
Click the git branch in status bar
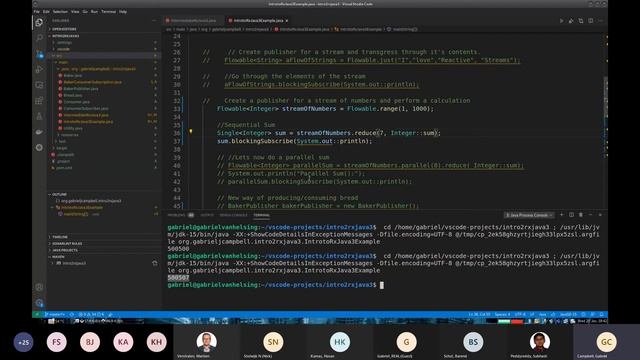tap(55, 315)
